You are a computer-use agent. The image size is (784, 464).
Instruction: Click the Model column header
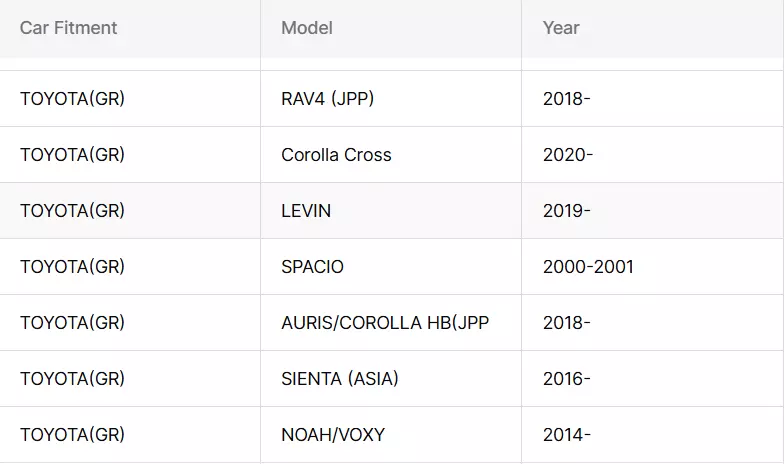coord(307,28)
